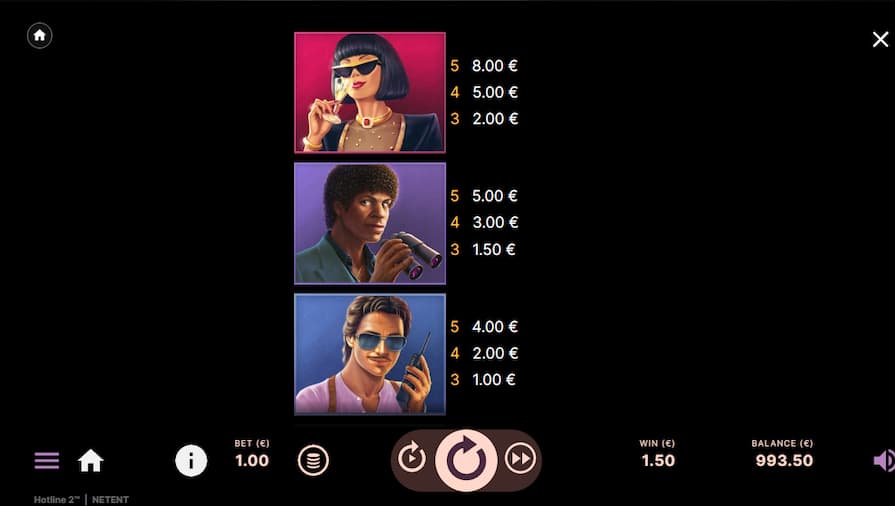The image size is (895, 506).
Task: Mute the game sound
Action: tap(884, 460)
